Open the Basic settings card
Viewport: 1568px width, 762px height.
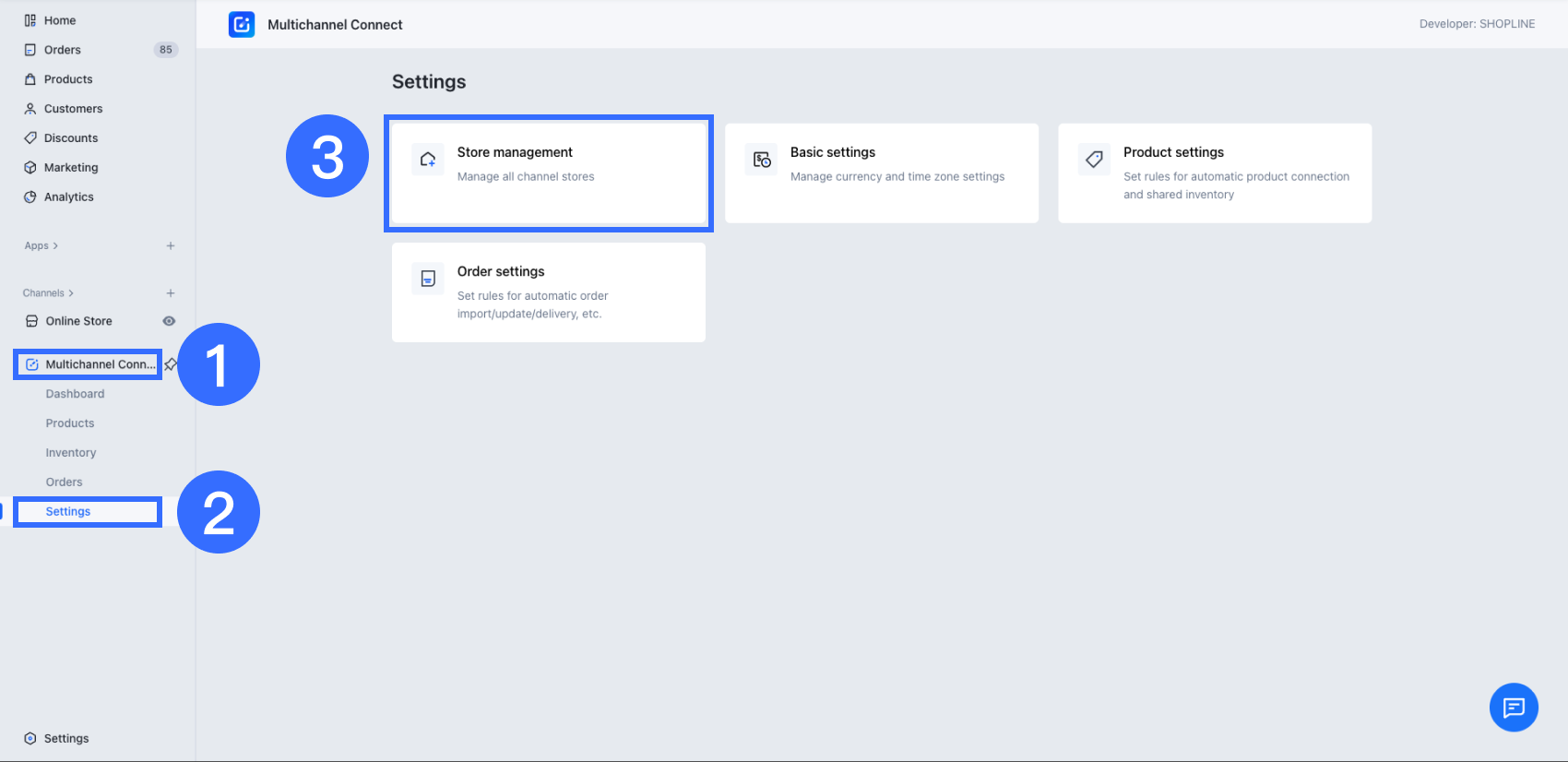click(881, 173)
